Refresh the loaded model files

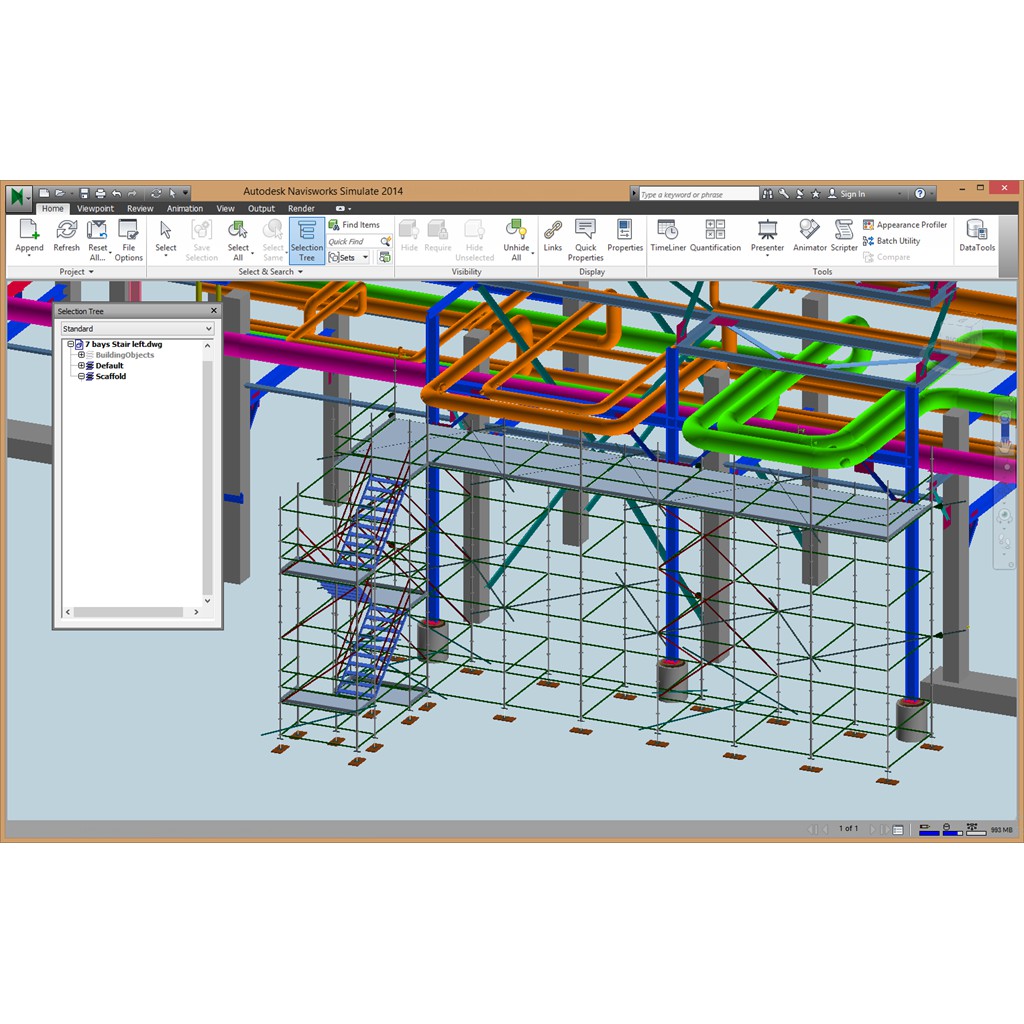66,236
